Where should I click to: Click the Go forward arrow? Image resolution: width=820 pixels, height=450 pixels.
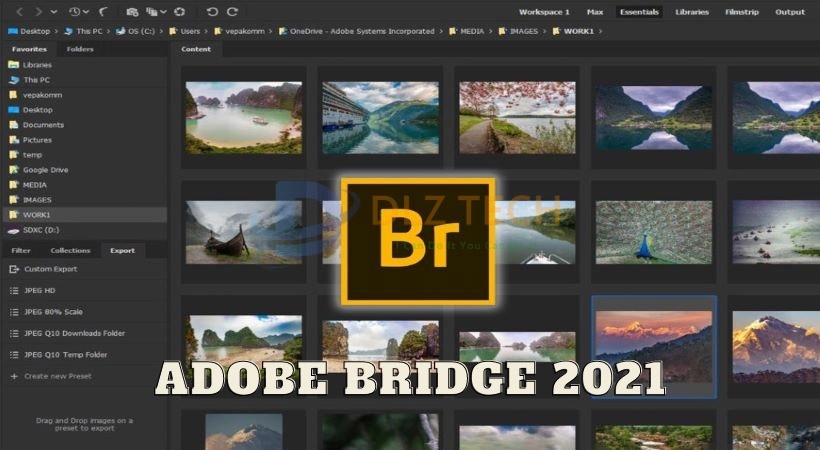point(40,12)
